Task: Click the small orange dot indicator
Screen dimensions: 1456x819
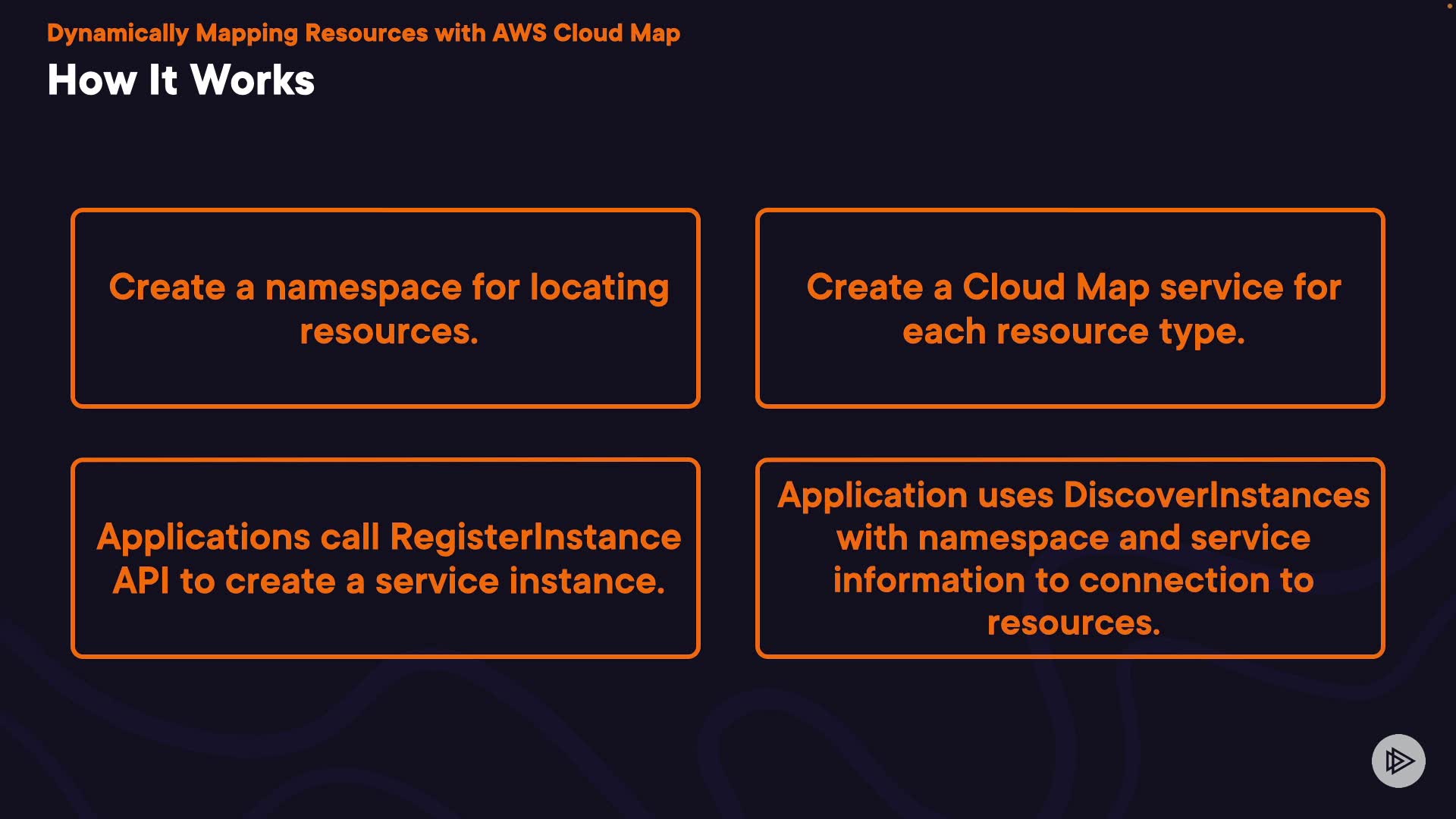Action: click(x=1449, y=5)
